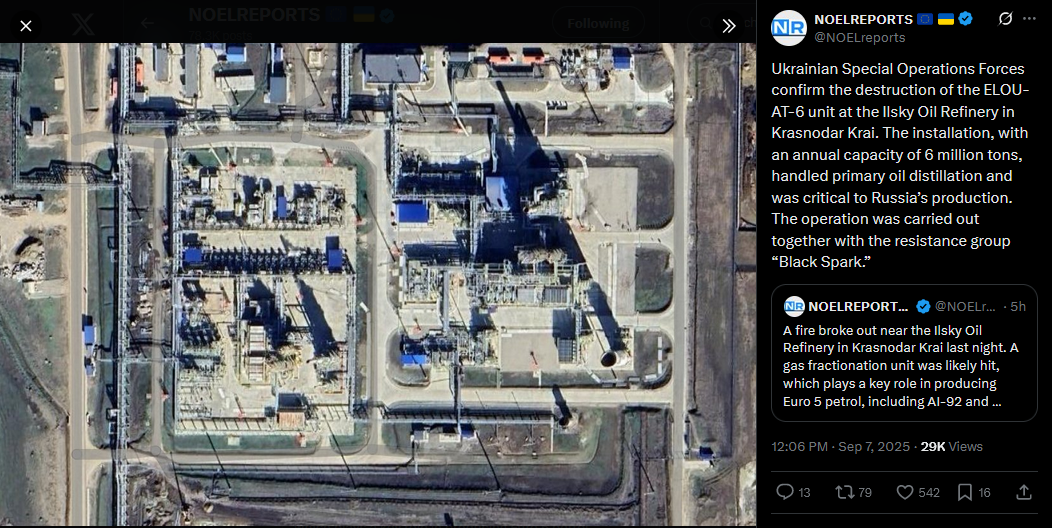Click the NOELREPORTS display name

pos(863,19)
